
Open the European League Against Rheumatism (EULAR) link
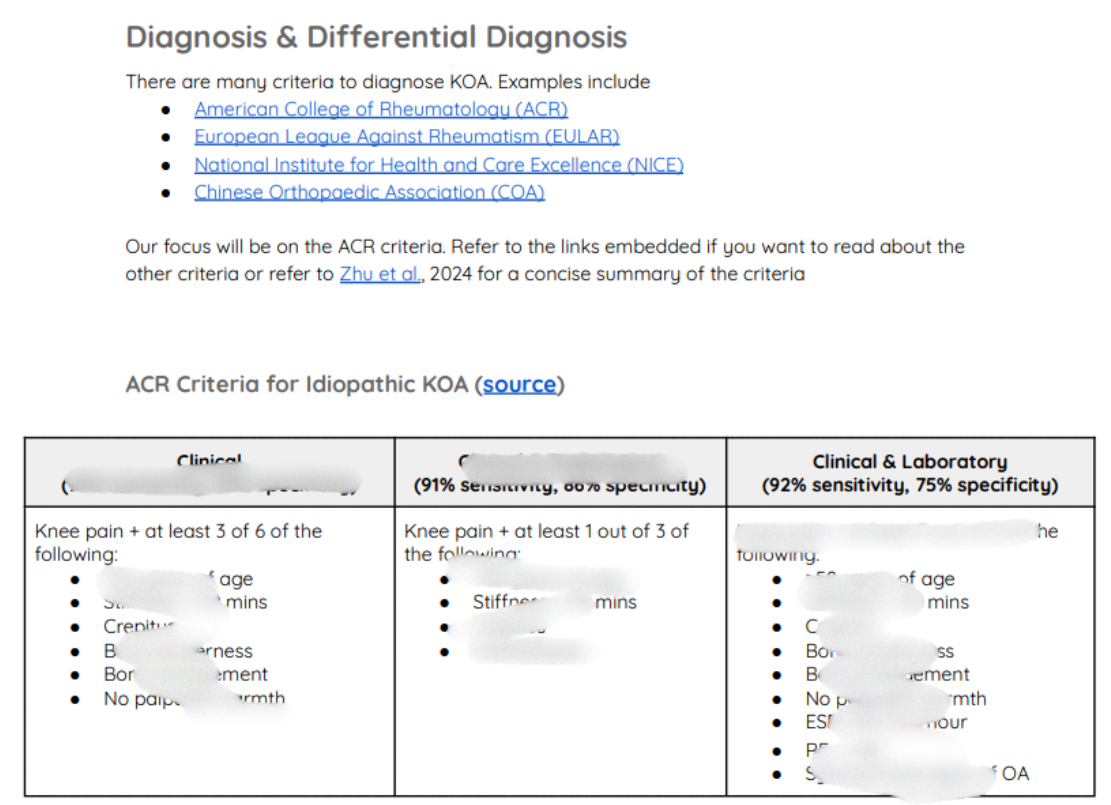(x=406, y=137)
